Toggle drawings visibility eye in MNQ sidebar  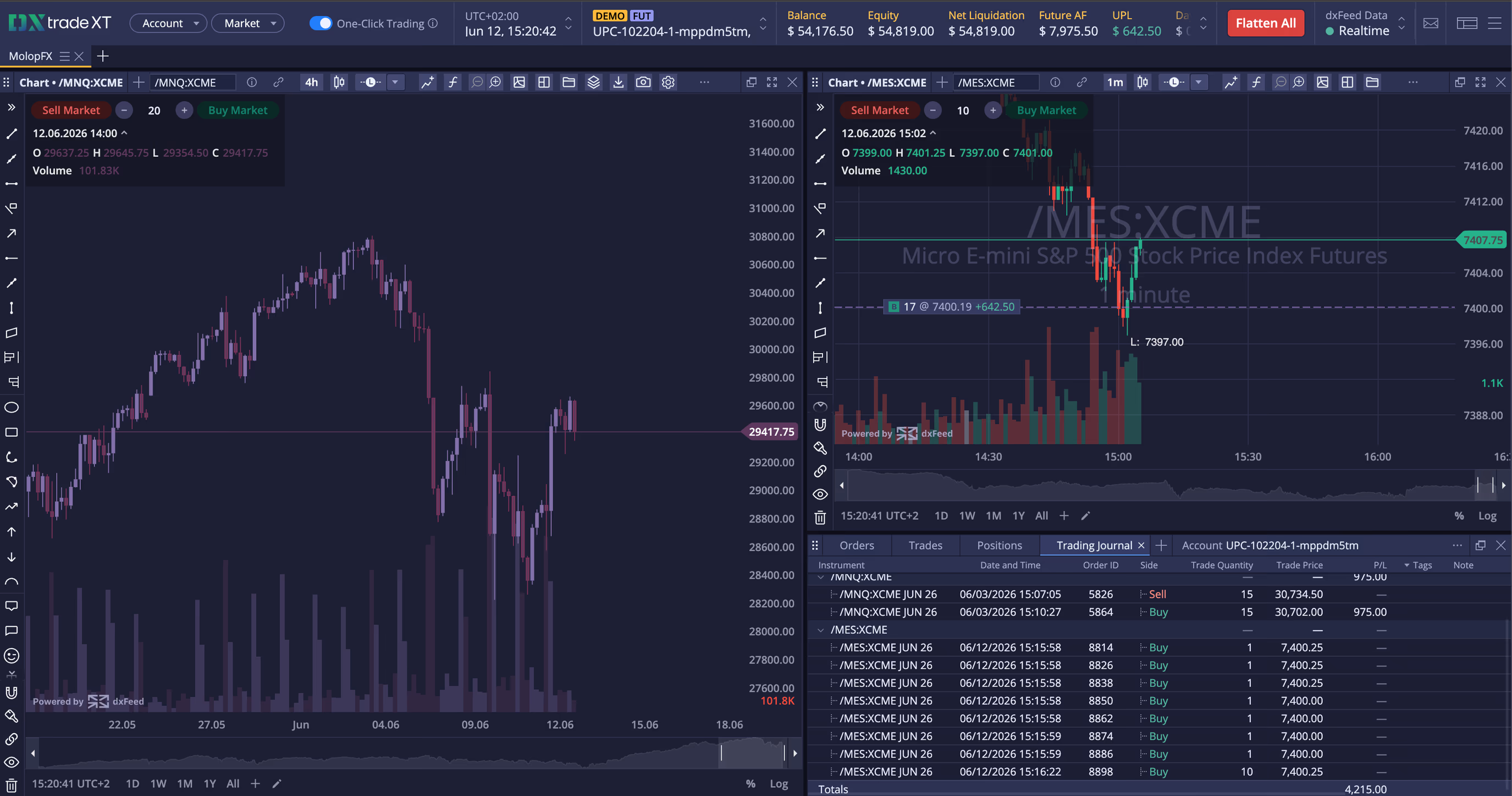coord(11,762)
